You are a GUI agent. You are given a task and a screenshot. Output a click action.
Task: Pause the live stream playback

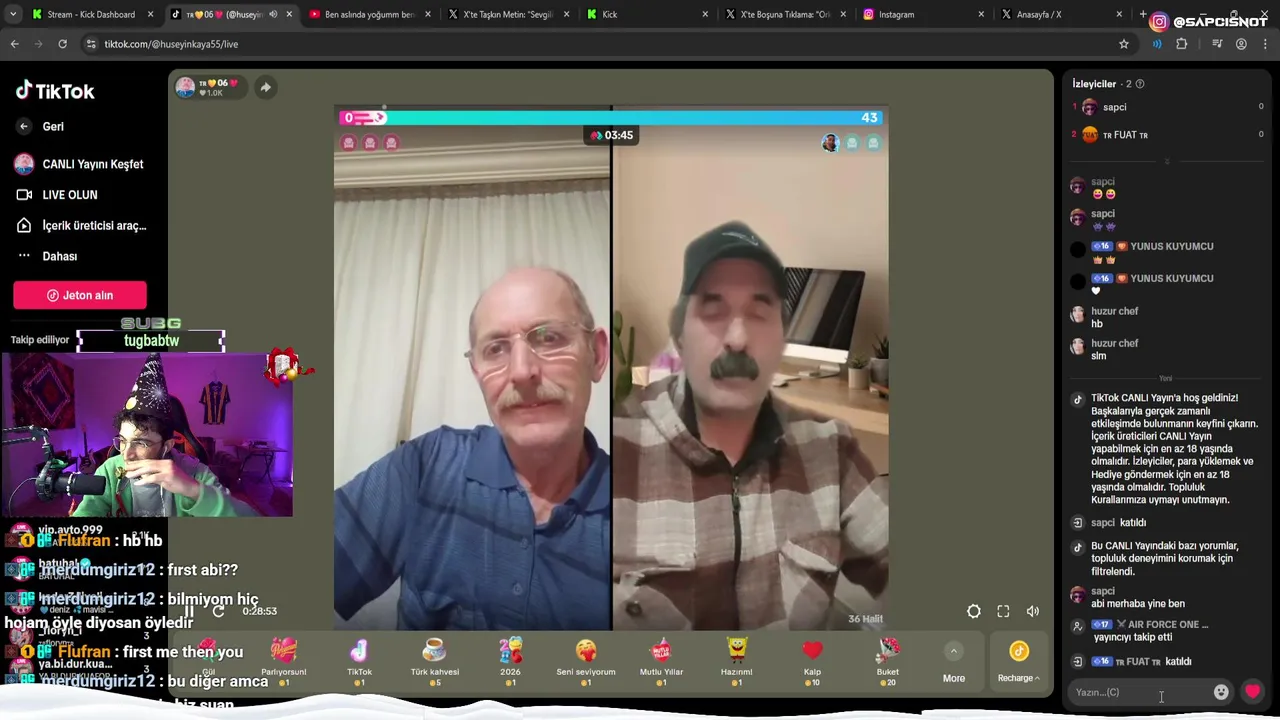tap(189, 611)
